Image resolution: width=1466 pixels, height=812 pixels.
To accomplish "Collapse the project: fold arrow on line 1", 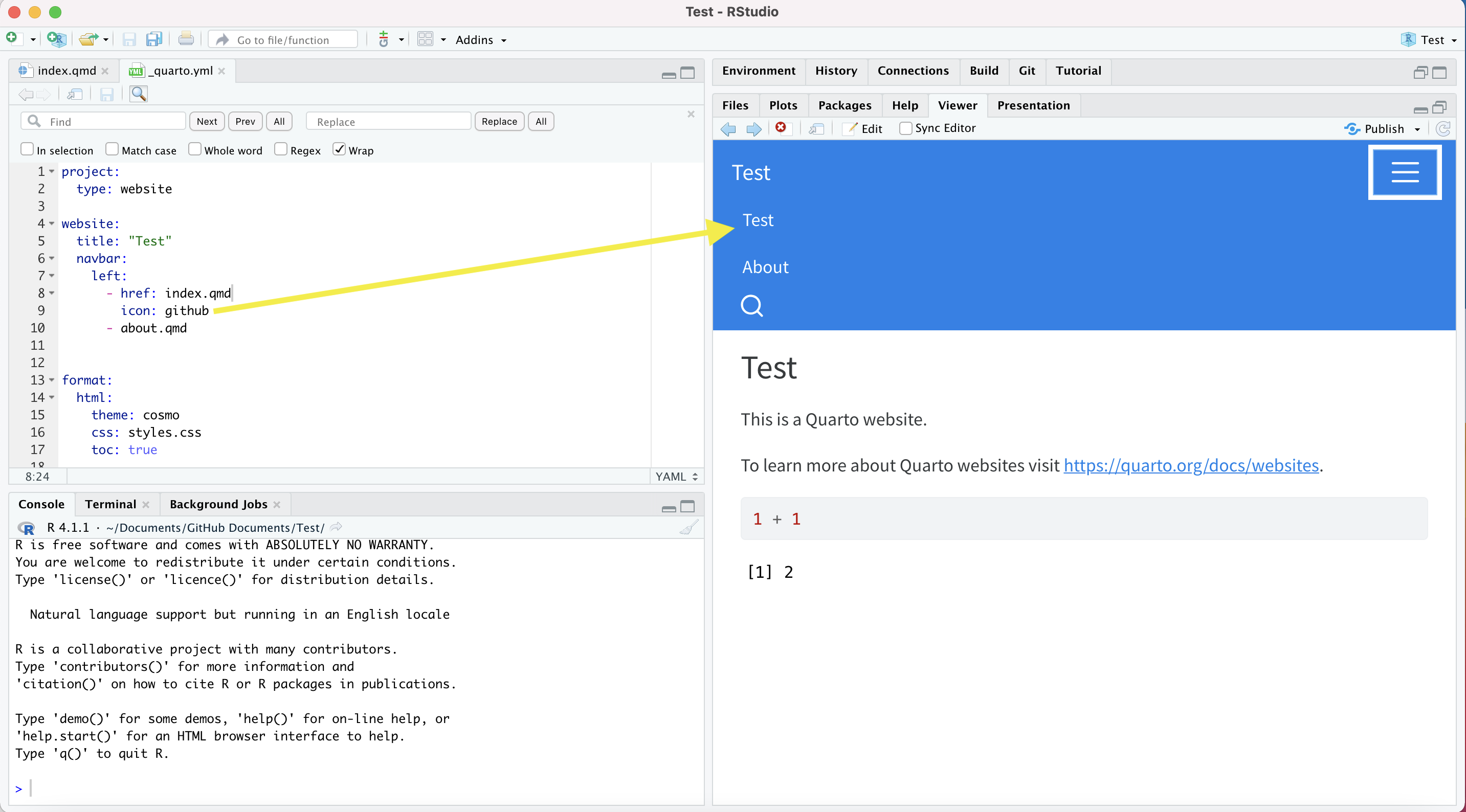I will click(52, 171).
